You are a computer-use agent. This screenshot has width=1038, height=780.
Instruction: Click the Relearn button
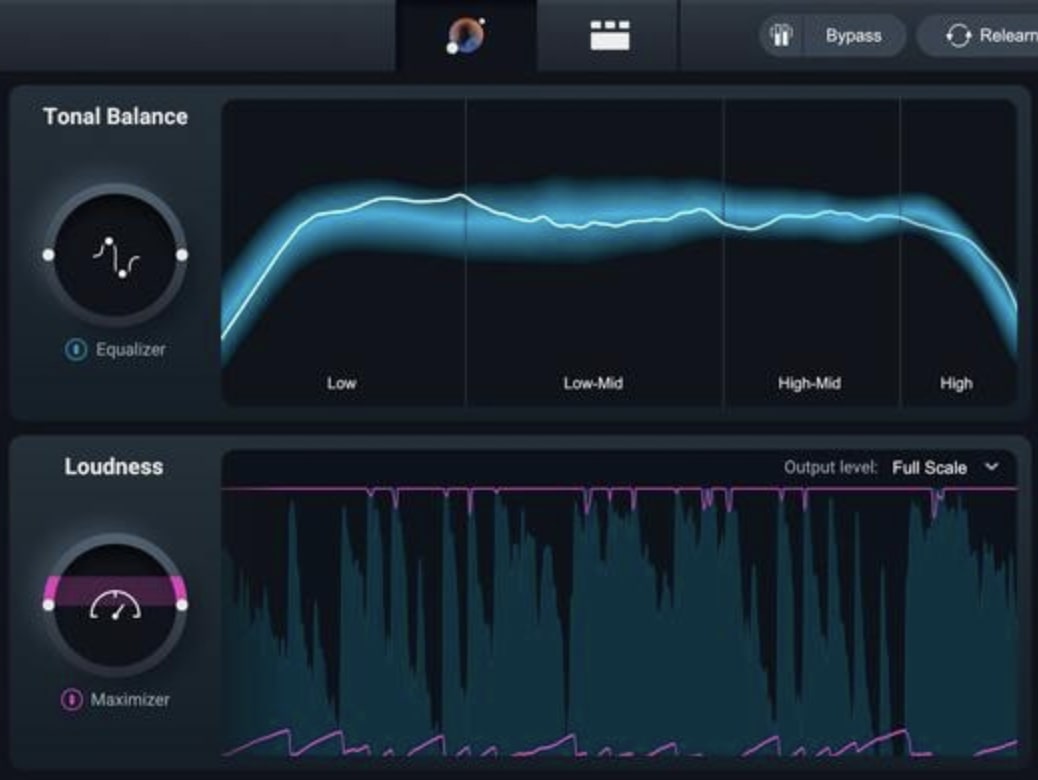[x=978, y=36]
